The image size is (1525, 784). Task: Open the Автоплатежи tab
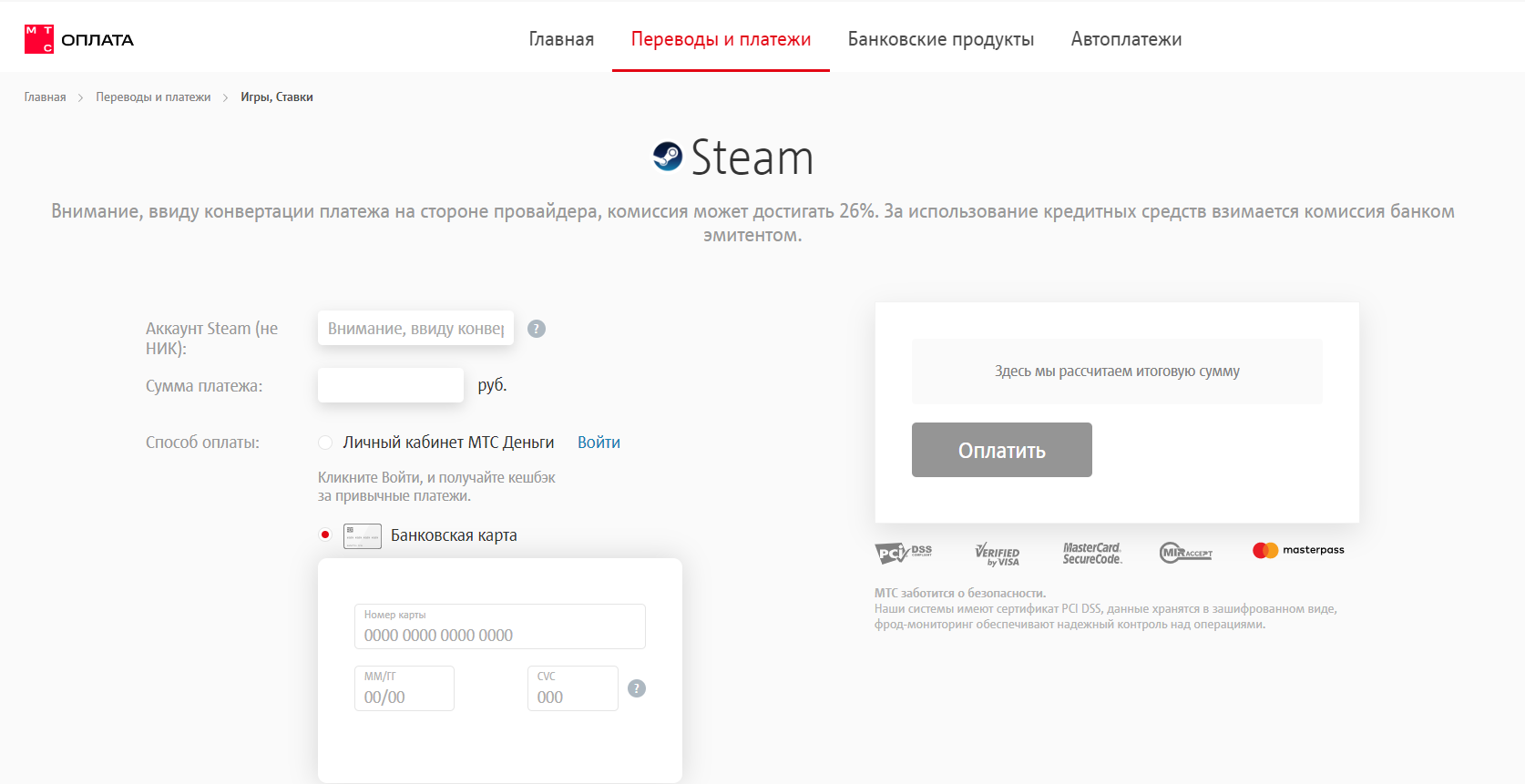1126,39
